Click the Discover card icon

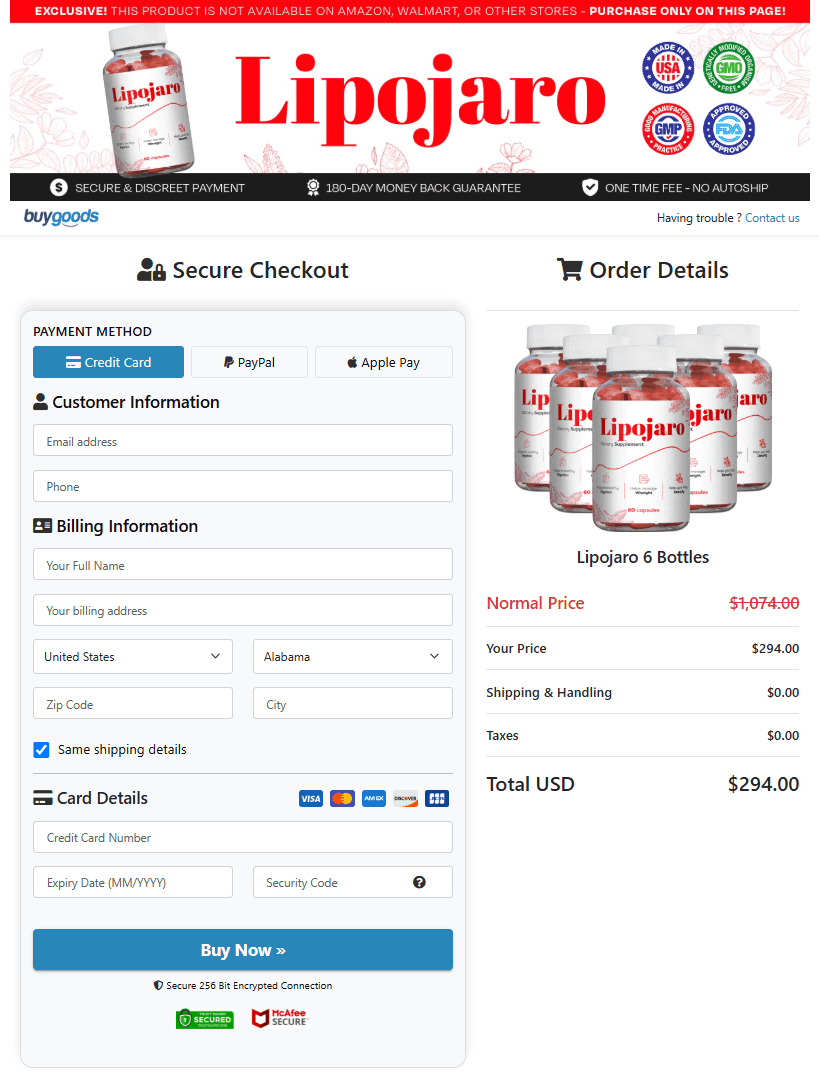pyautogui.click(x=405, y=798)
